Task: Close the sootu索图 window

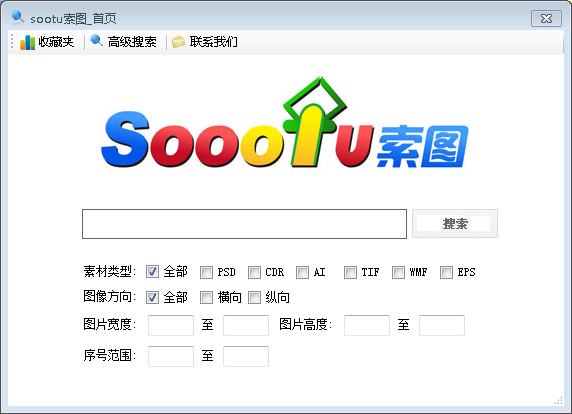Action: 546,19
